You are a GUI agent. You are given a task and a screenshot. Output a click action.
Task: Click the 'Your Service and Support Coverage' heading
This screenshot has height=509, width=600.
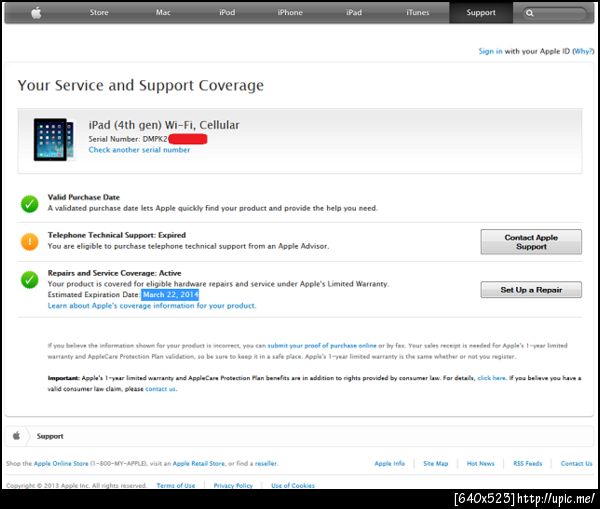(141, 85)
